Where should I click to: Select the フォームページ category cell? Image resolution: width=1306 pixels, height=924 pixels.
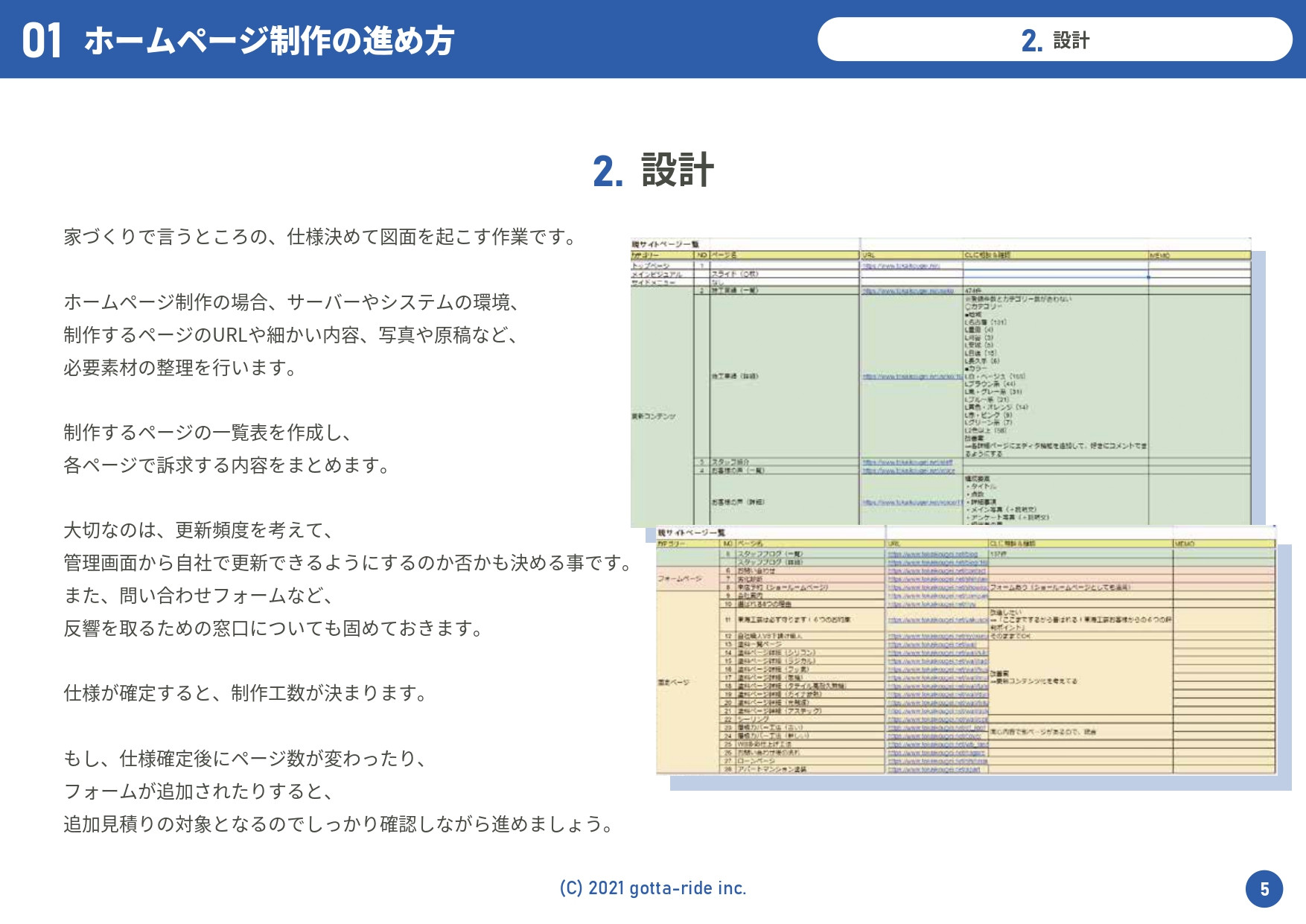[x=678, y=579]
